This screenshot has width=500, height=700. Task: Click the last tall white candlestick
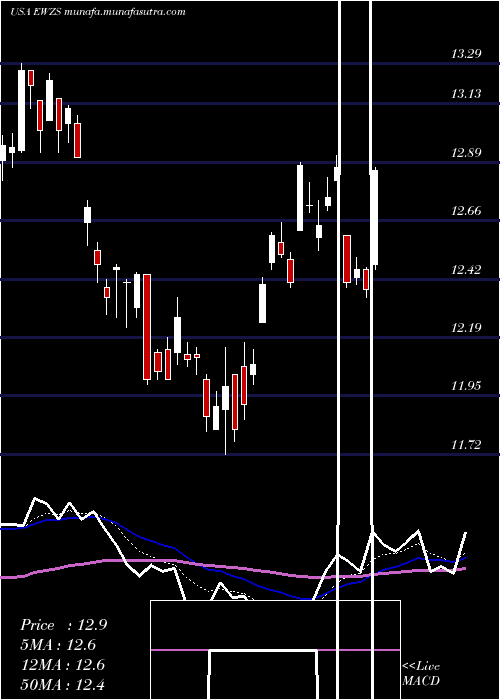click(374, 218)
